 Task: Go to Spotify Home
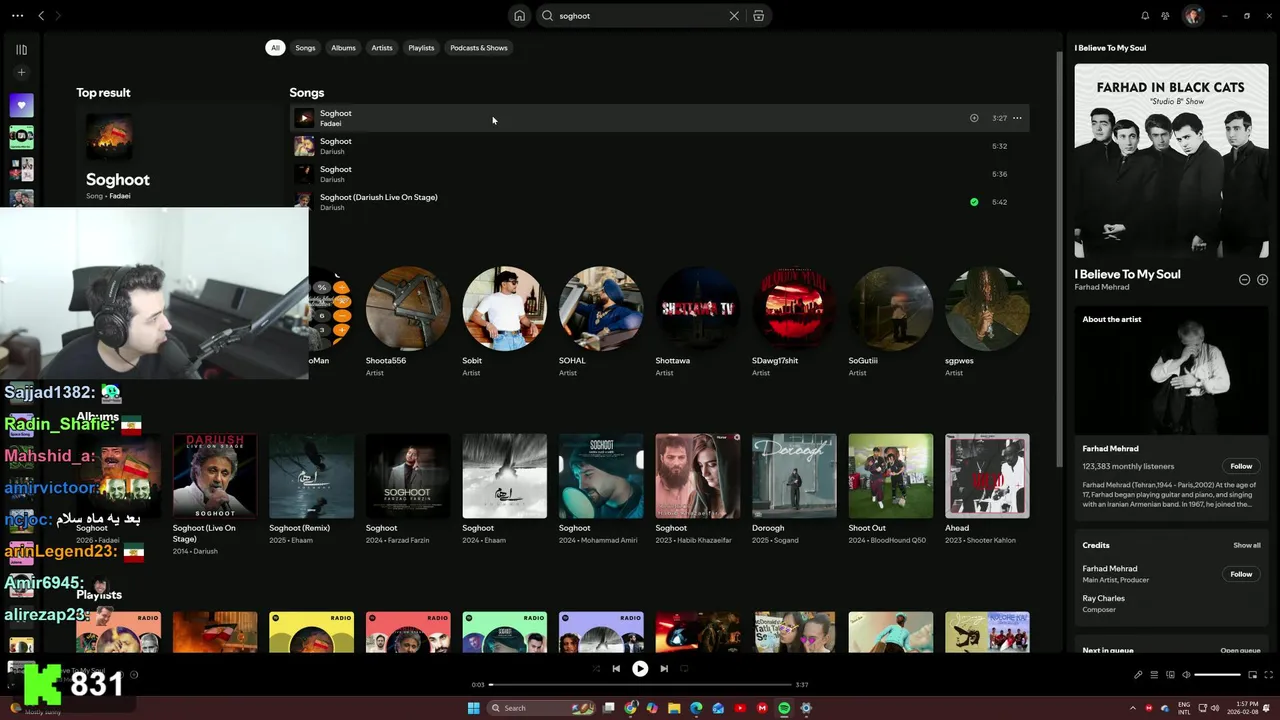[x=519, y=16]
